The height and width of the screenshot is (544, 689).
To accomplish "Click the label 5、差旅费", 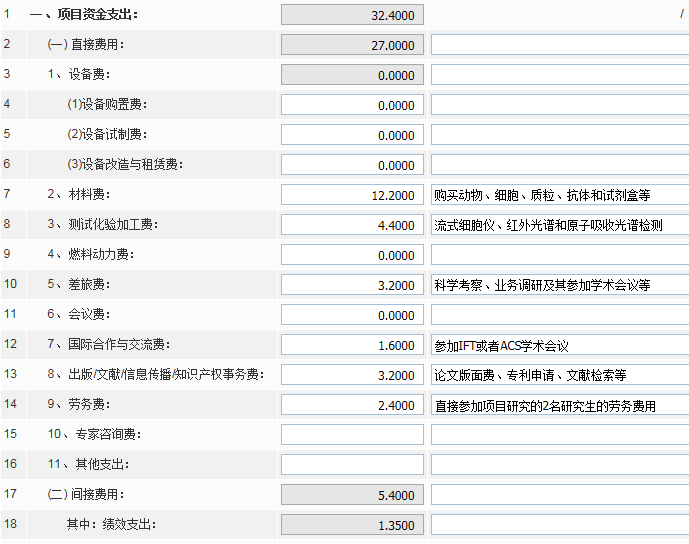I will [x=79, y=284].
